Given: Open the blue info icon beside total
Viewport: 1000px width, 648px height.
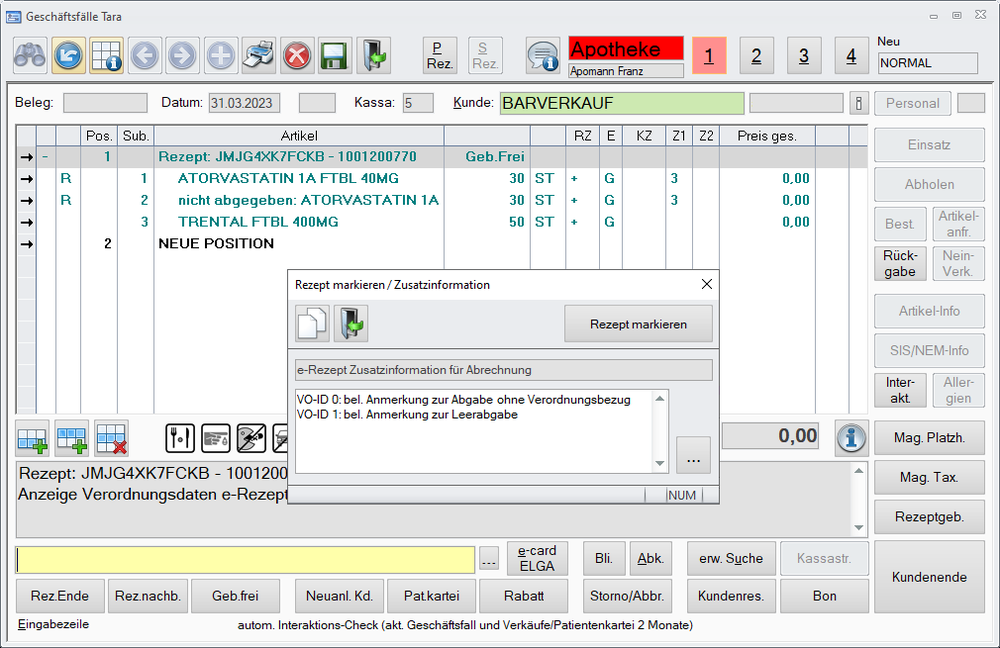Looking at the screenshot, I should (851, 436).
